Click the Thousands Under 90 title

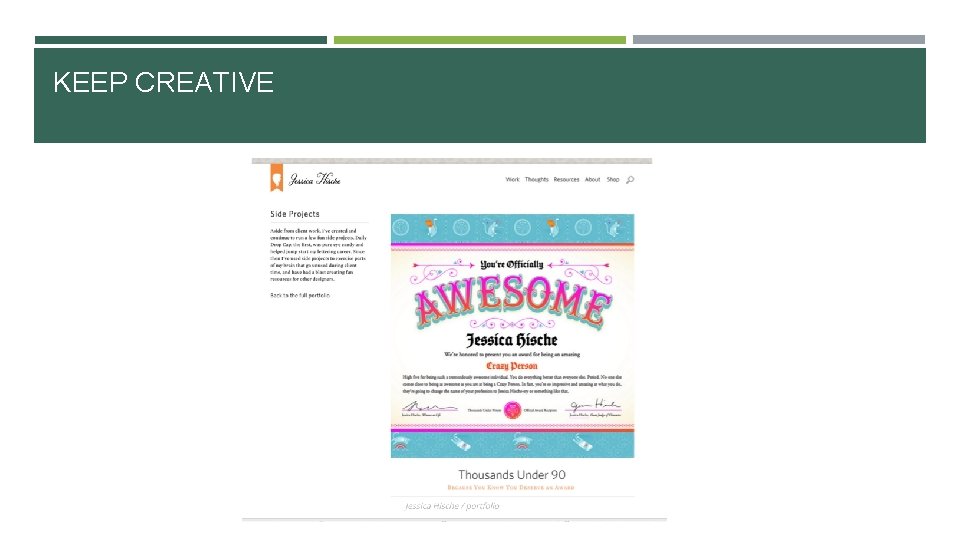point(512,474)
